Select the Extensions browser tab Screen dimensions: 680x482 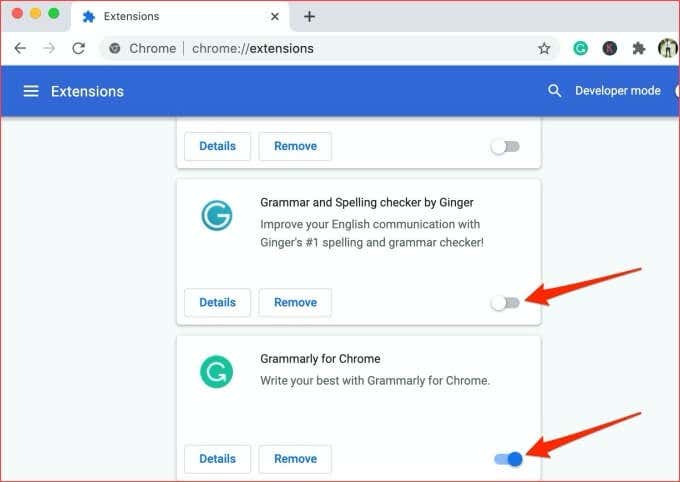pos(180,16)
